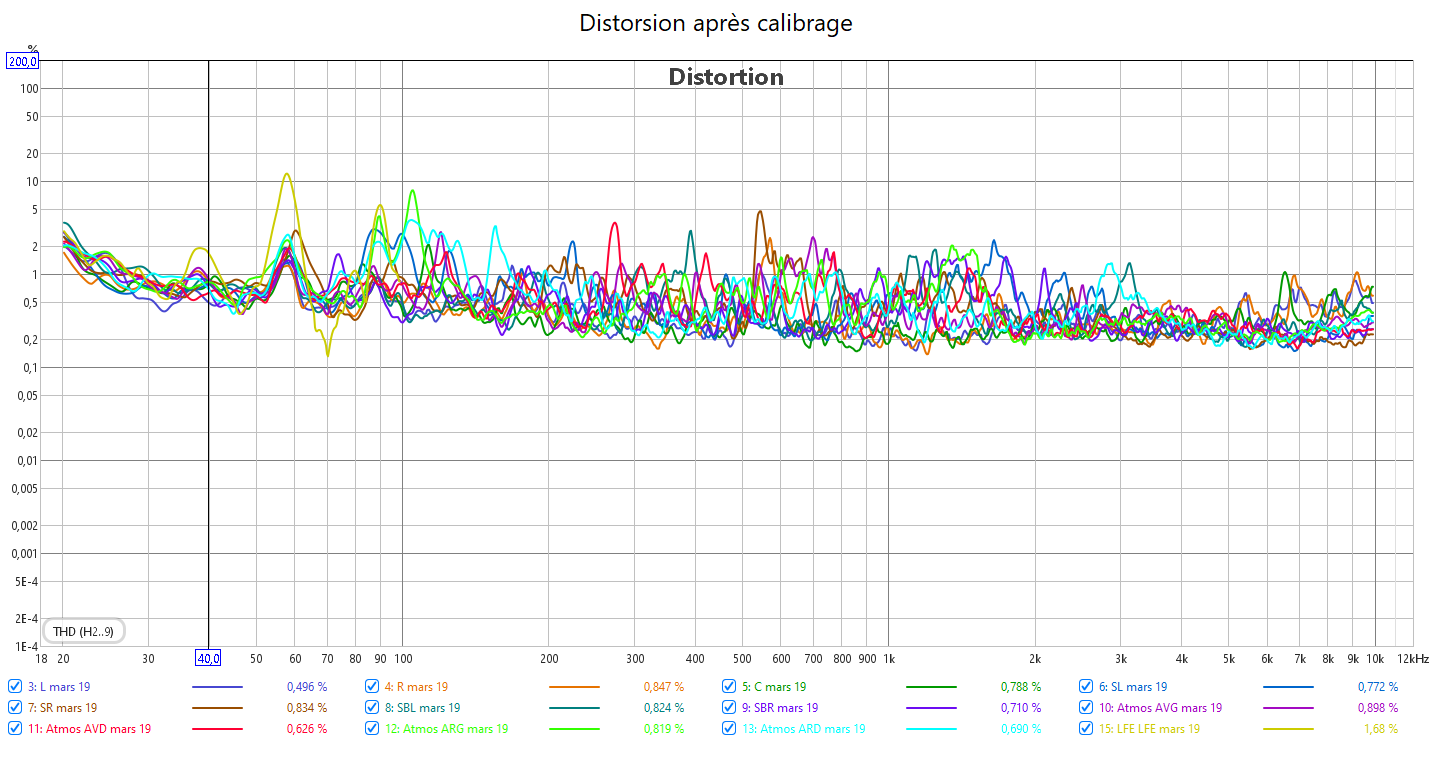Click the THD (H2..9) selector button
Image resolution: width=1433 pixels, height=761 pixels.
click(84, 631)
